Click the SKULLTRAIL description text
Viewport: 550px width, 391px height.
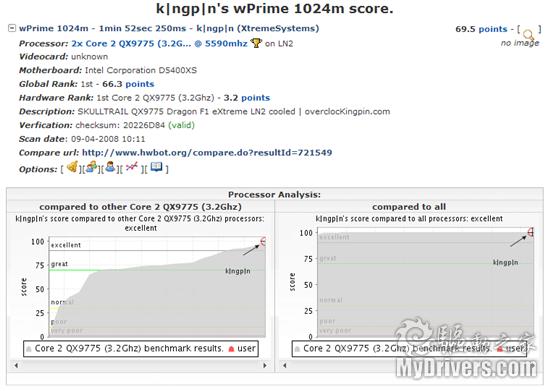[x=234, y=112]
